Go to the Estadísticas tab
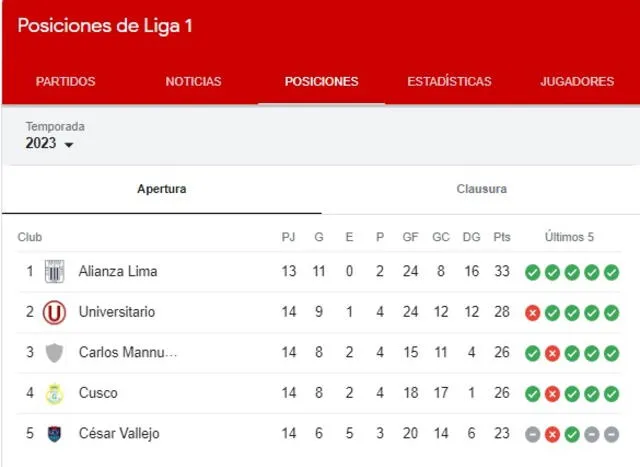Image resolution: width=640 pixels, height=467 pixels. (449, 82)
